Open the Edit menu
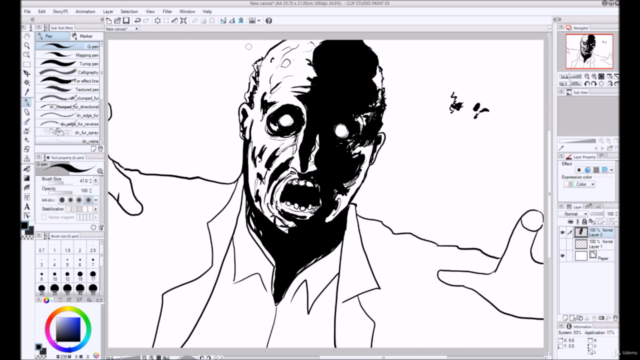 pyautogui.click(x=42, y=11)
